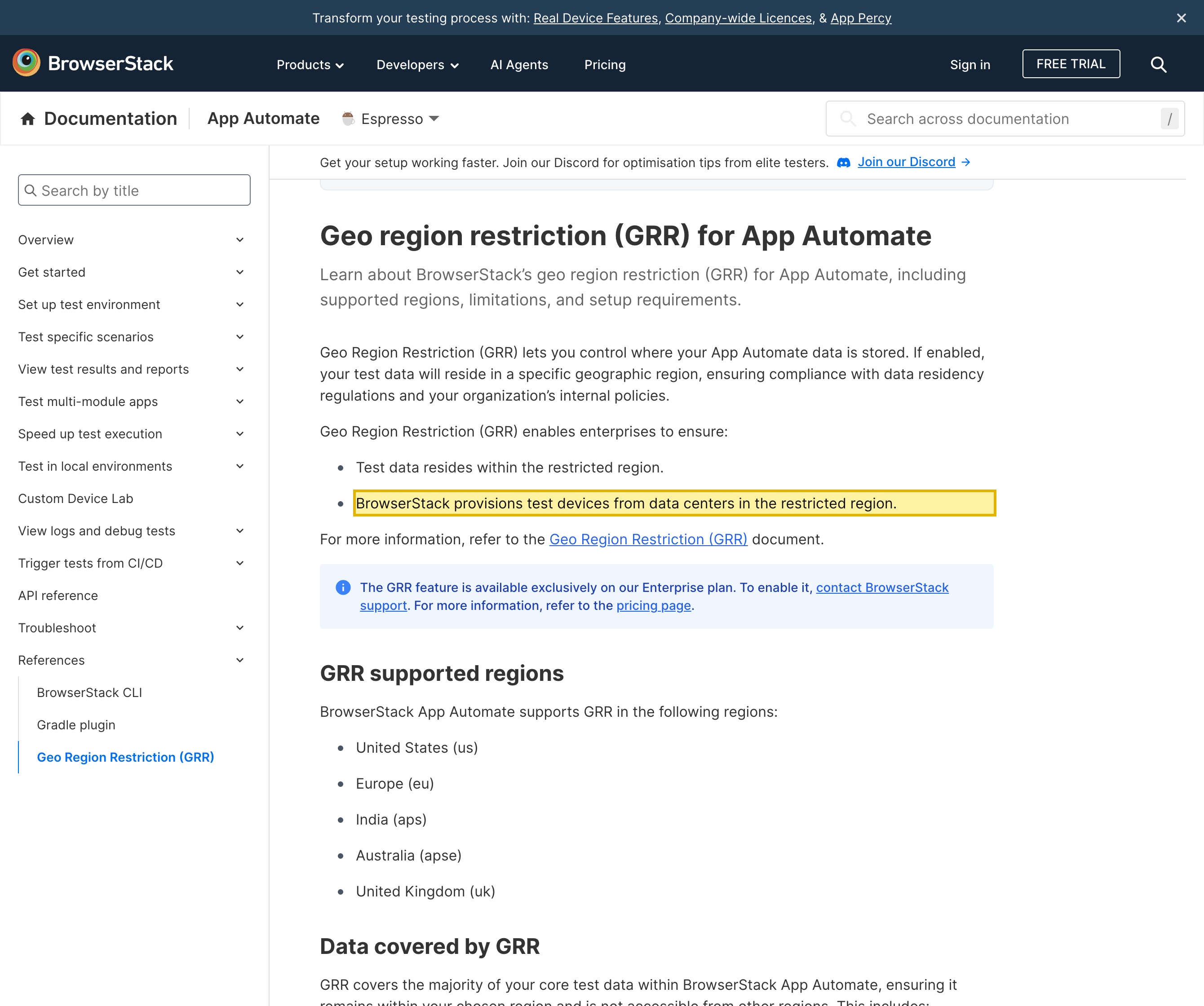
Task: Open the Pricing menu item
Action: click(x=605, y=65)
